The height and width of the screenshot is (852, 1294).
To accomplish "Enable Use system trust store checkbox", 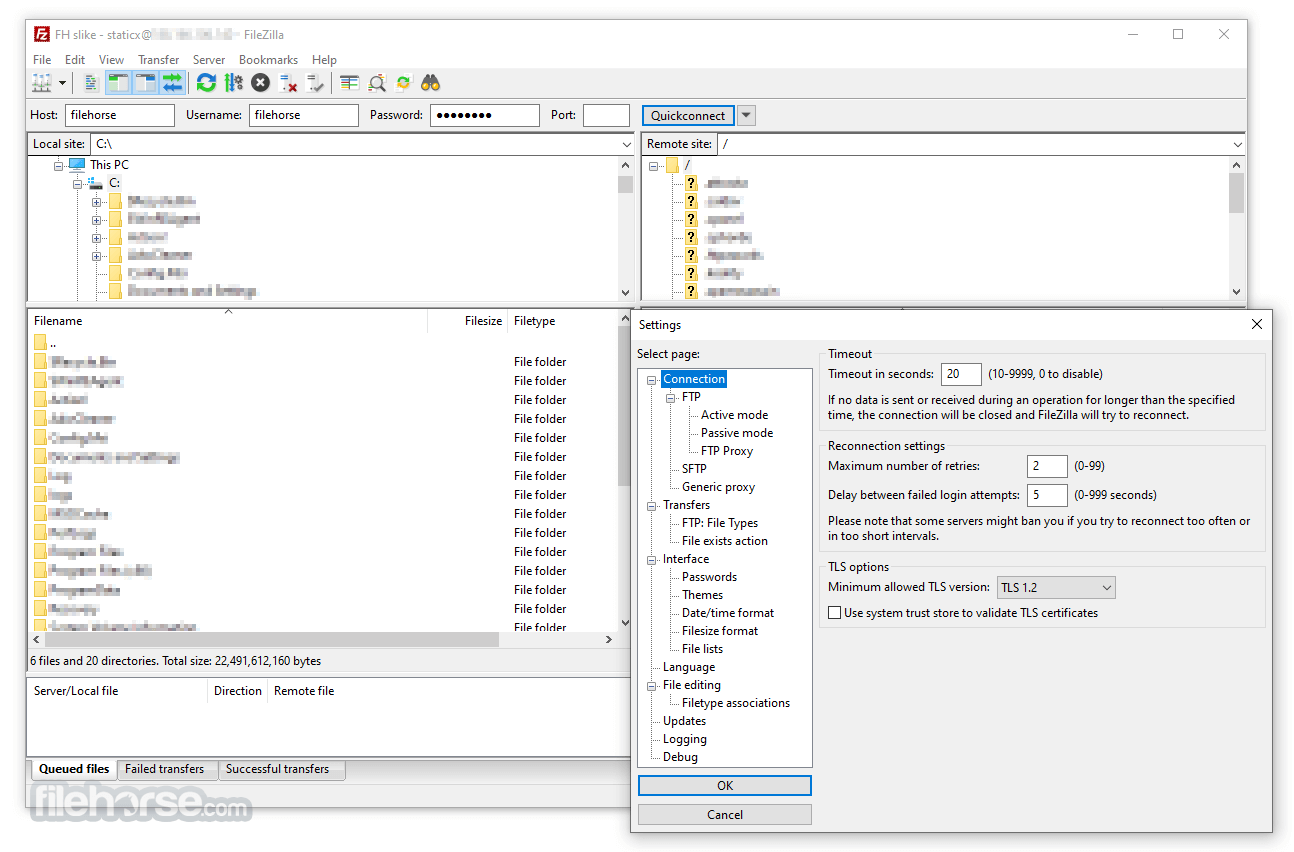I will 835,613.
